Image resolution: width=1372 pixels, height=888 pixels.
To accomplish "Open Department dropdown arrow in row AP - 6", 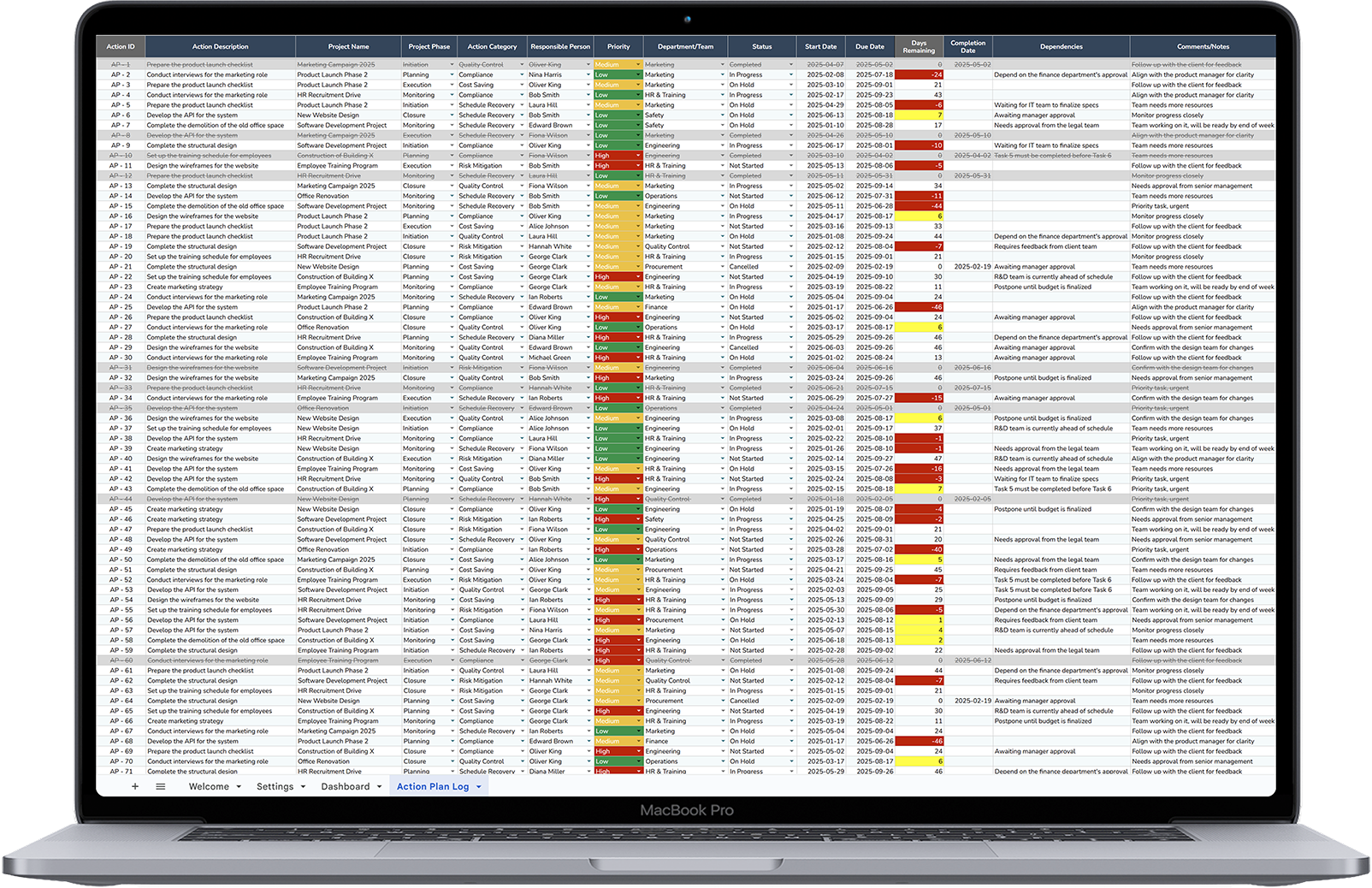I will point(722,115).
